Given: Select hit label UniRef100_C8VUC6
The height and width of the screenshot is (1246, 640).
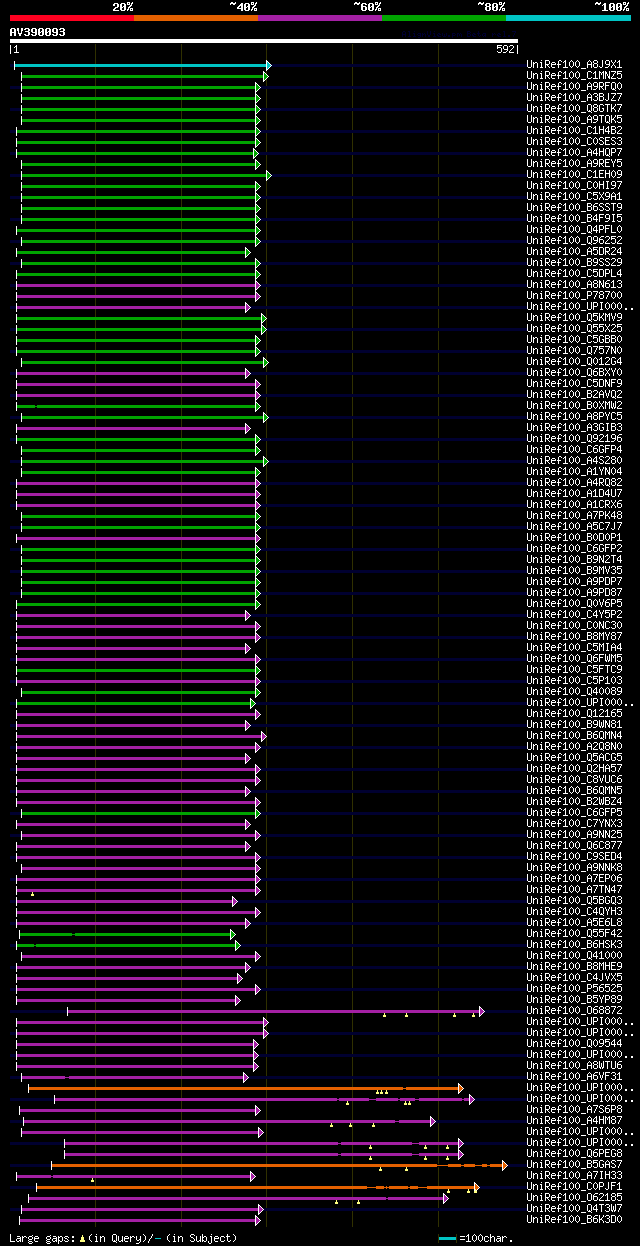Looking at the screenshot, I should pos(574,780).
